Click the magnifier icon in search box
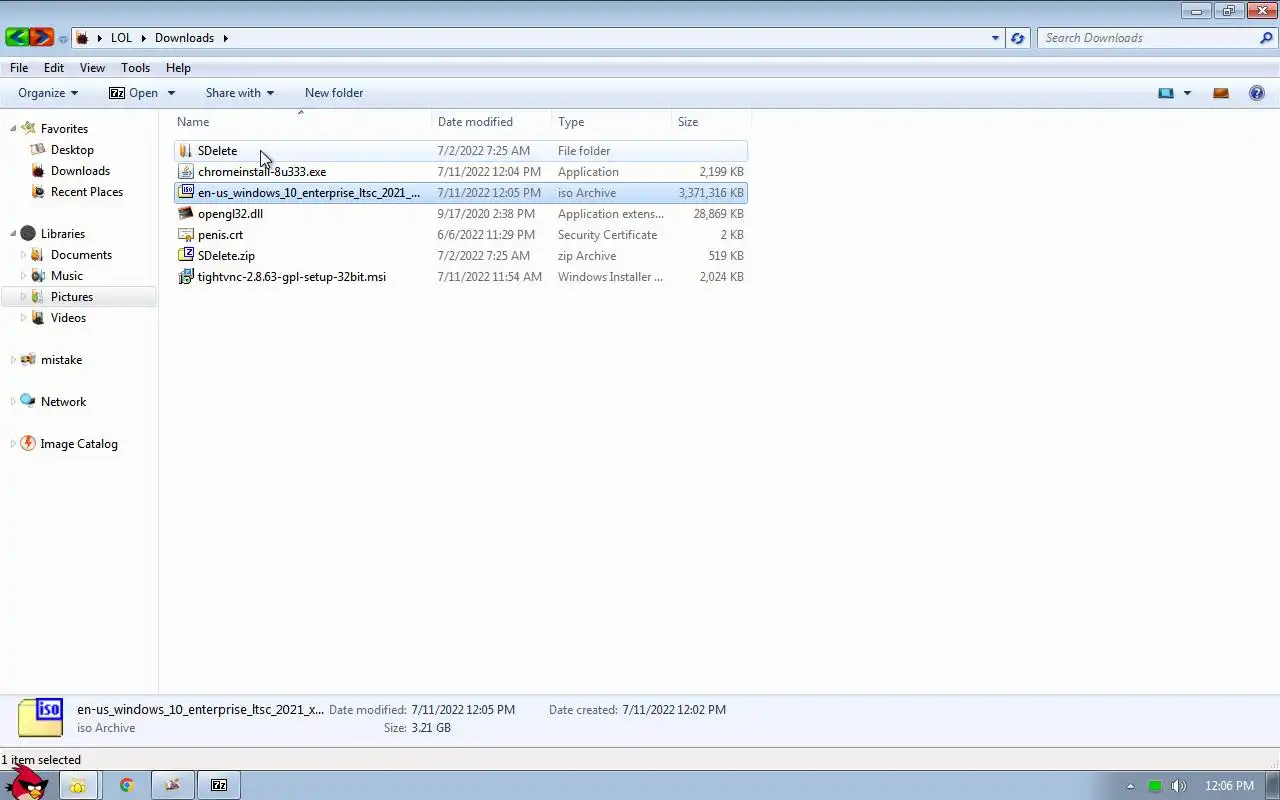Viewport: 1280px width, 800px height. pyautogui.click(x=1266, y=38)
